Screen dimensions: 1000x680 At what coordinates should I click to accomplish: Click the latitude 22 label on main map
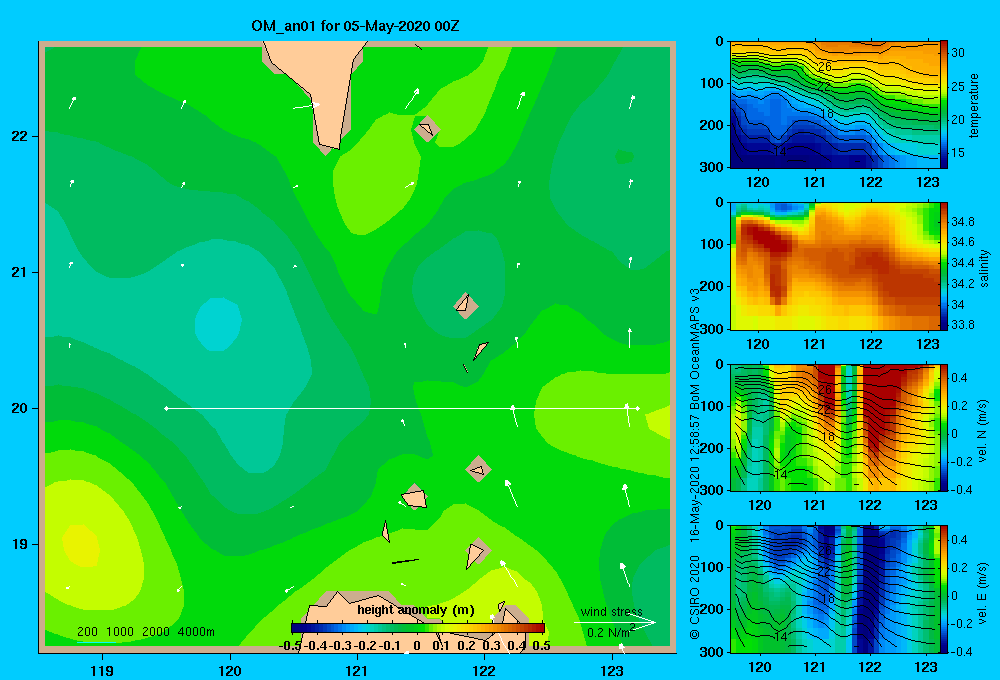20,136
